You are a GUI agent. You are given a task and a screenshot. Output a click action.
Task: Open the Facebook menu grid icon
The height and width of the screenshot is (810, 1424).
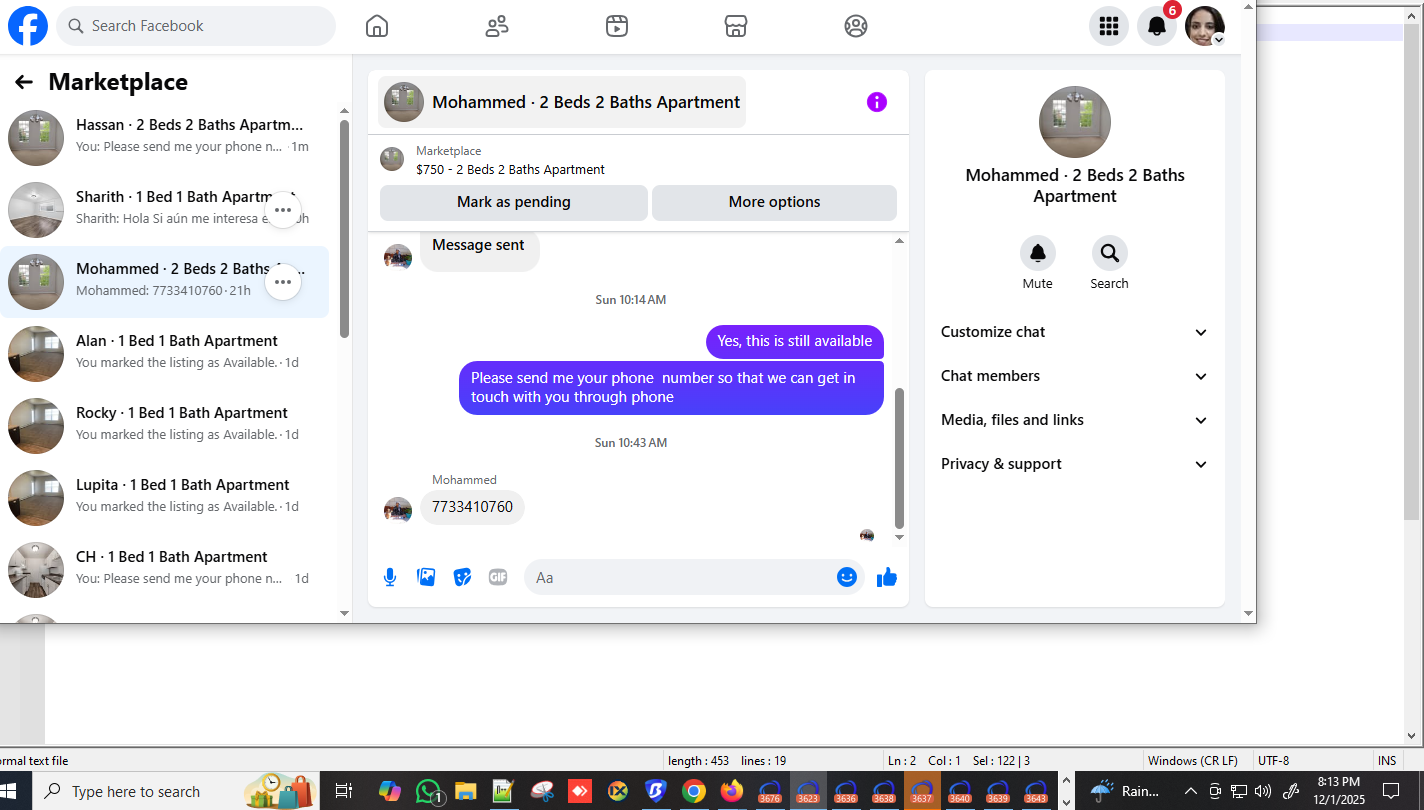tap(1109, 26)
